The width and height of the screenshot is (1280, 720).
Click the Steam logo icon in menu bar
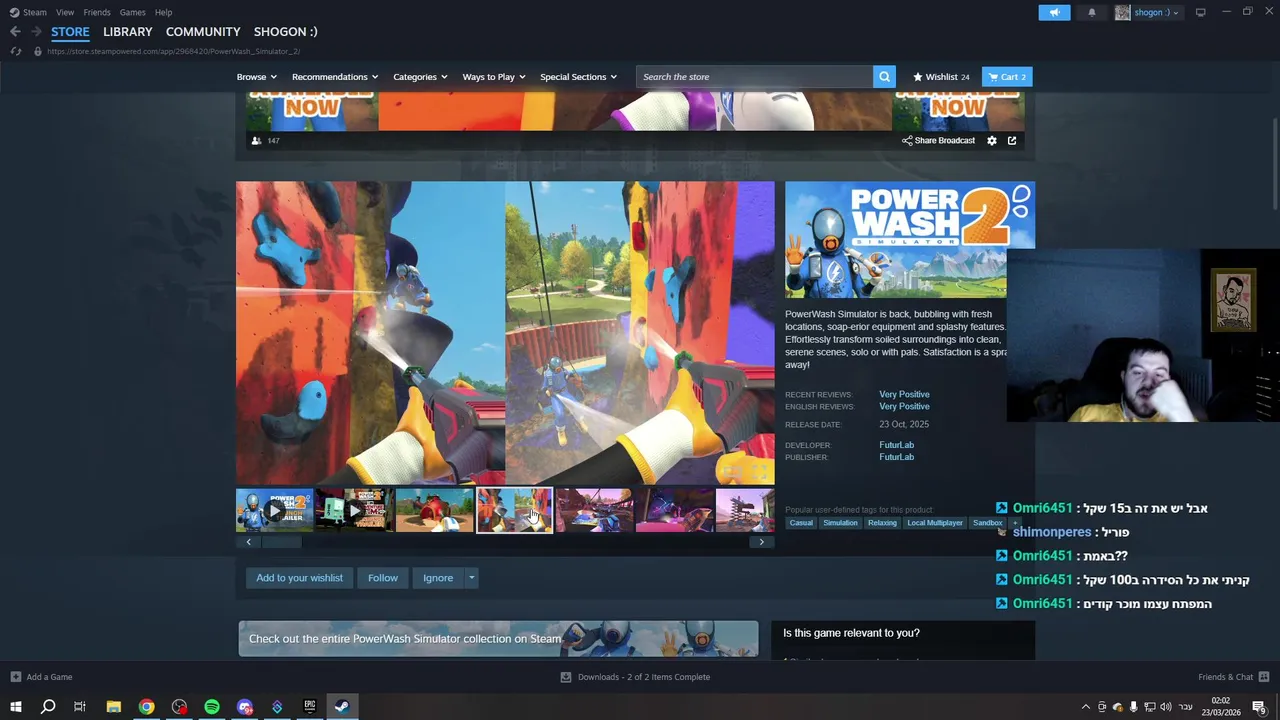[14, 12]
